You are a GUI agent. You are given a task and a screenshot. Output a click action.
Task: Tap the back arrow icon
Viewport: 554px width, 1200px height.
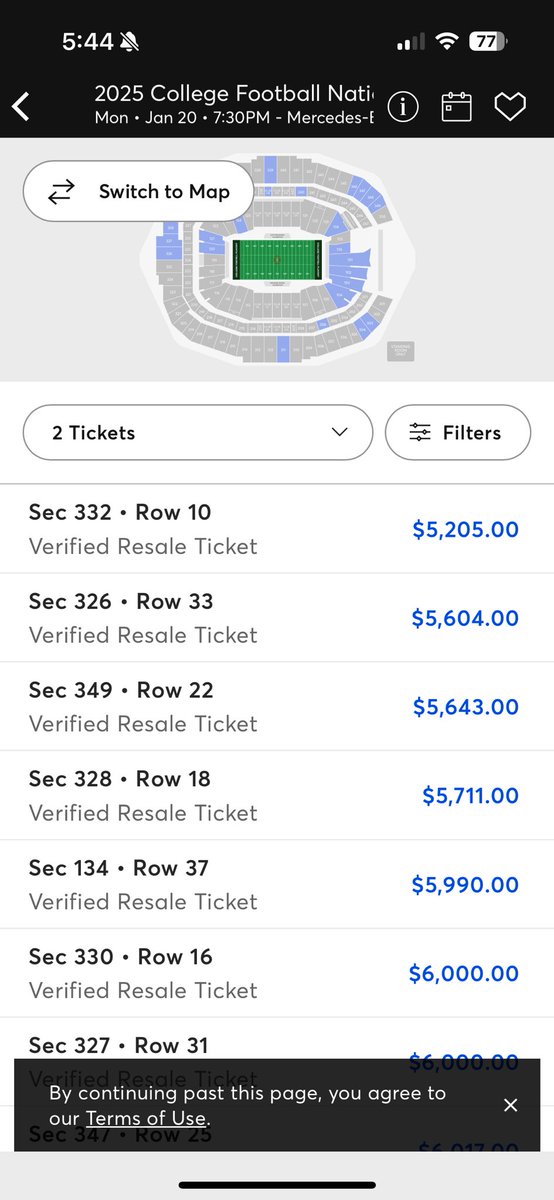coord(22,106)
